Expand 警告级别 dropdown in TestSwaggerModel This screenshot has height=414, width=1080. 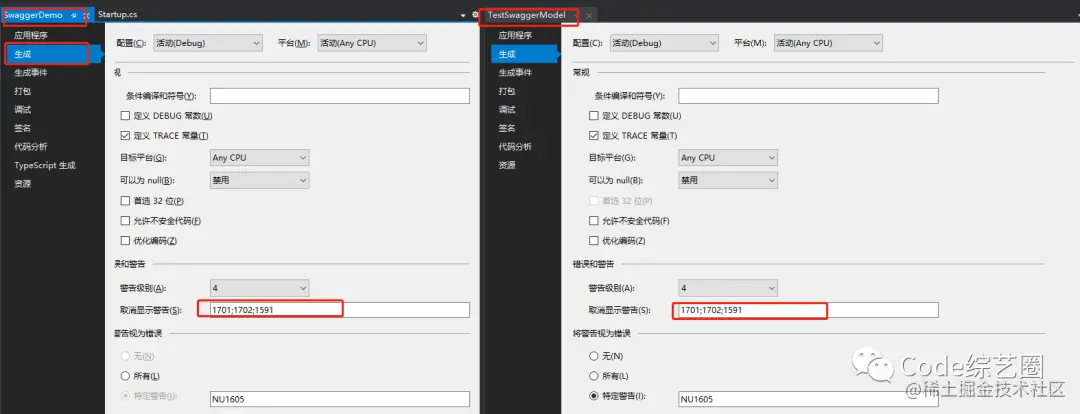[728, 288]
